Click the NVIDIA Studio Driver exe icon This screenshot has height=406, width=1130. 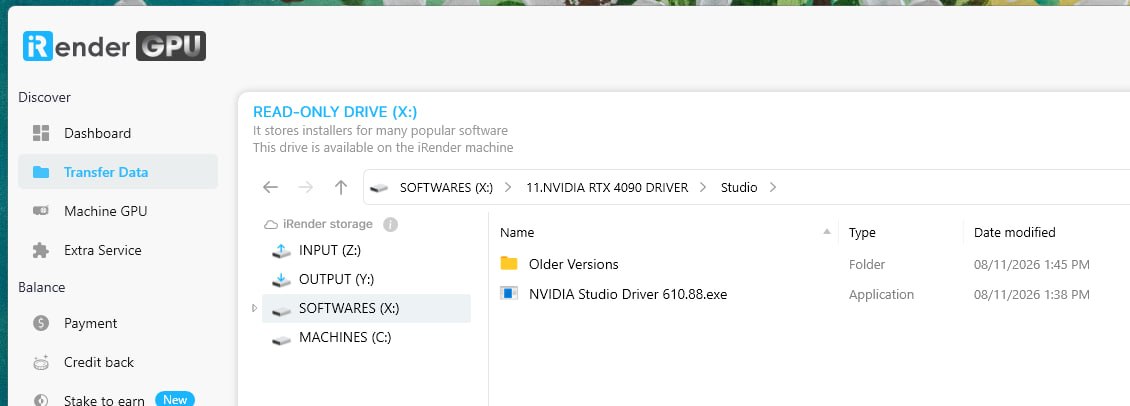510,293
